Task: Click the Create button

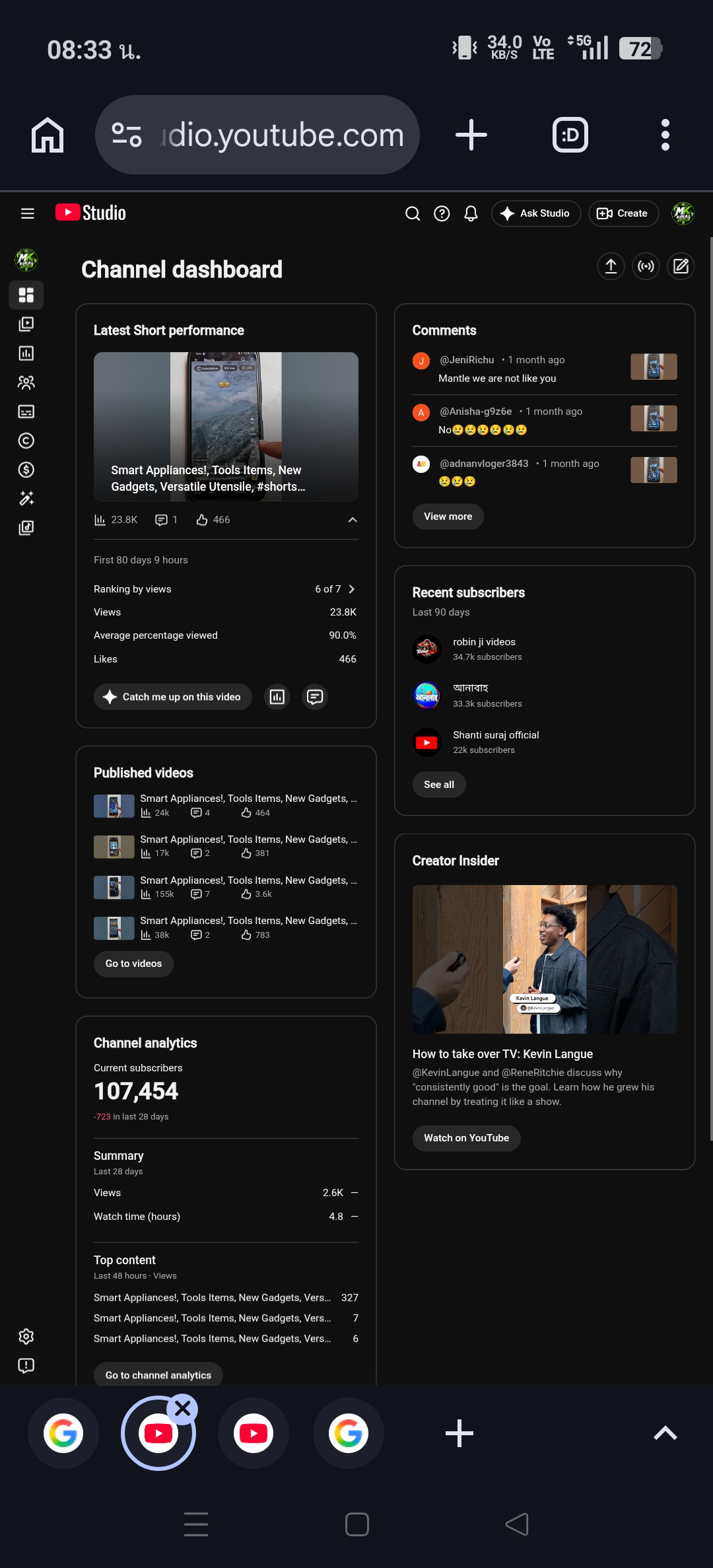Action: click(x=623, y=213)
